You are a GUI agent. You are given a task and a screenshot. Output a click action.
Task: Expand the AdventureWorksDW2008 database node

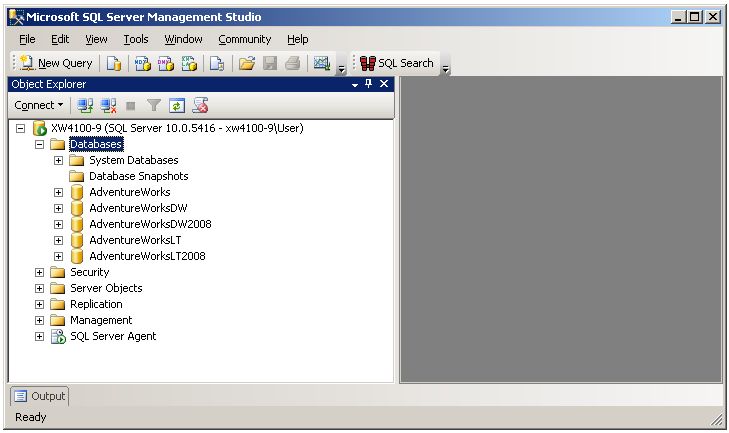click(x=58, y=225)
